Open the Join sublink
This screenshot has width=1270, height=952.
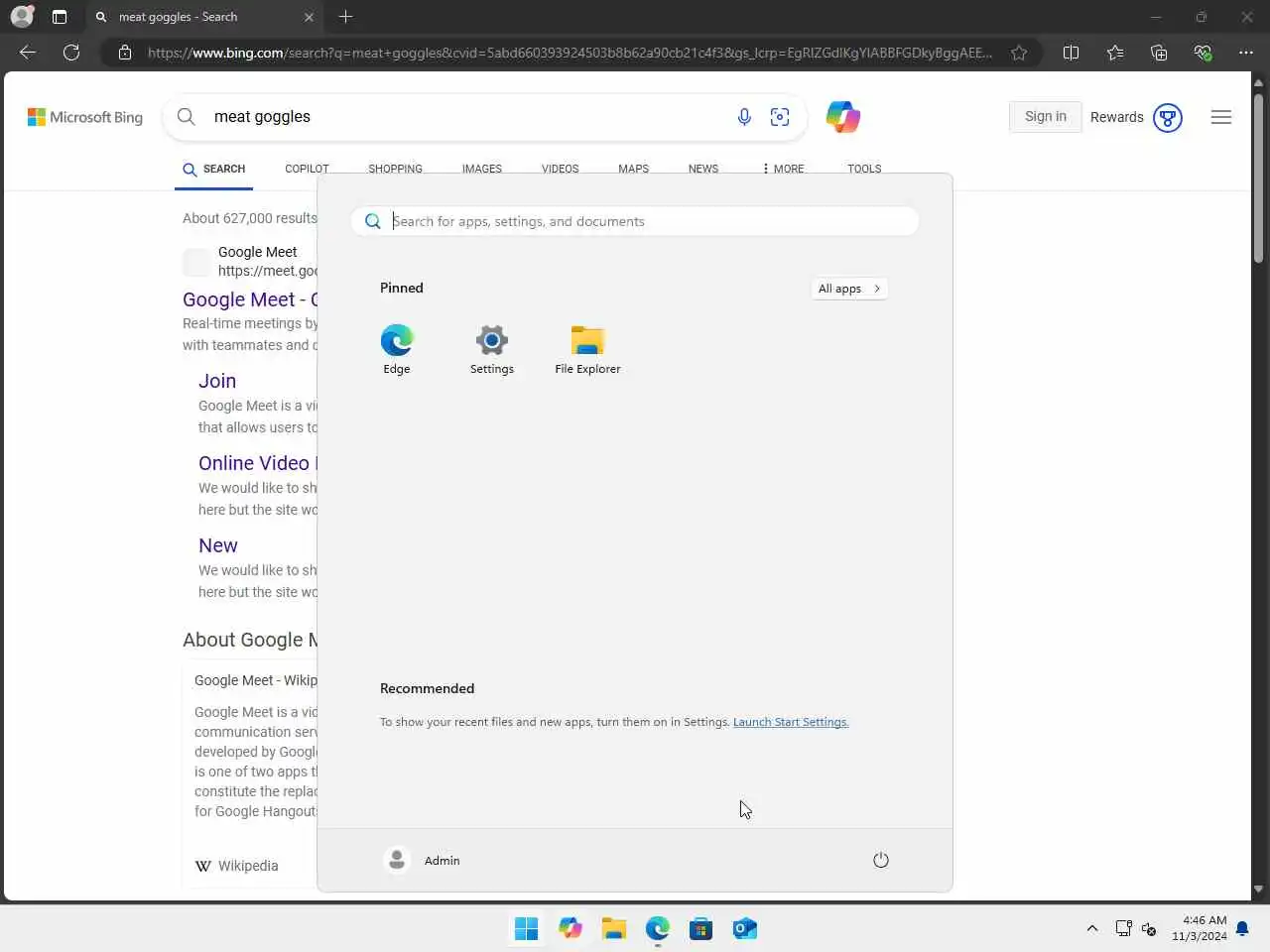[217, 381]
